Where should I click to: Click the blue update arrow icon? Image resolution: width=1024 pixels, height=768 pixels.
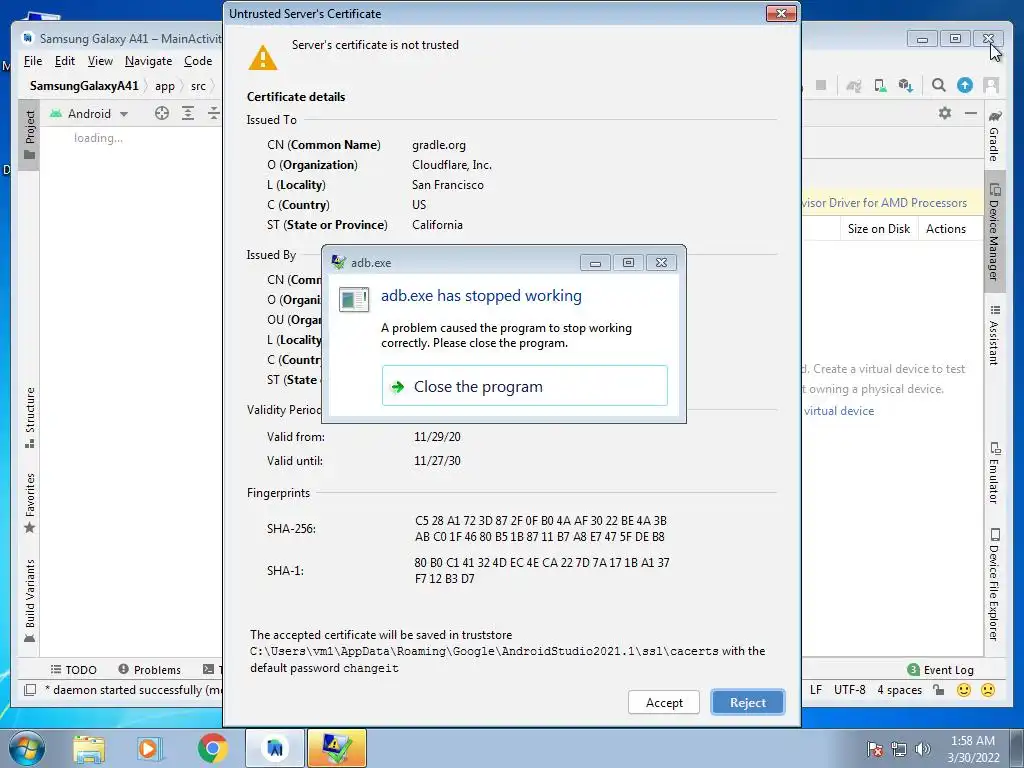[x=965, y=85]
